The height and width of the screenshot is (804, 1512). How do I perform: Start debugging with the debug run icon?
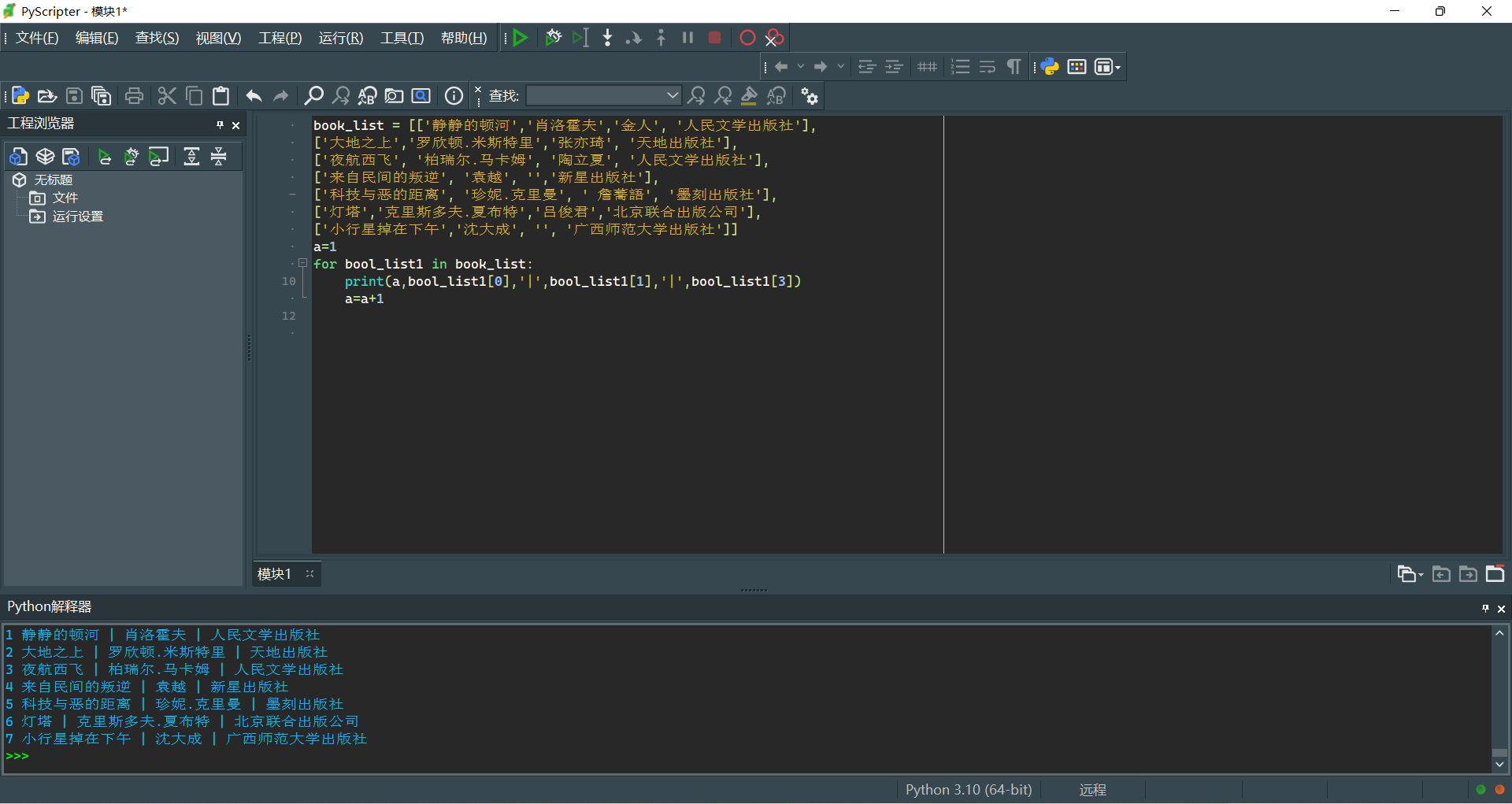pos(553,38)
